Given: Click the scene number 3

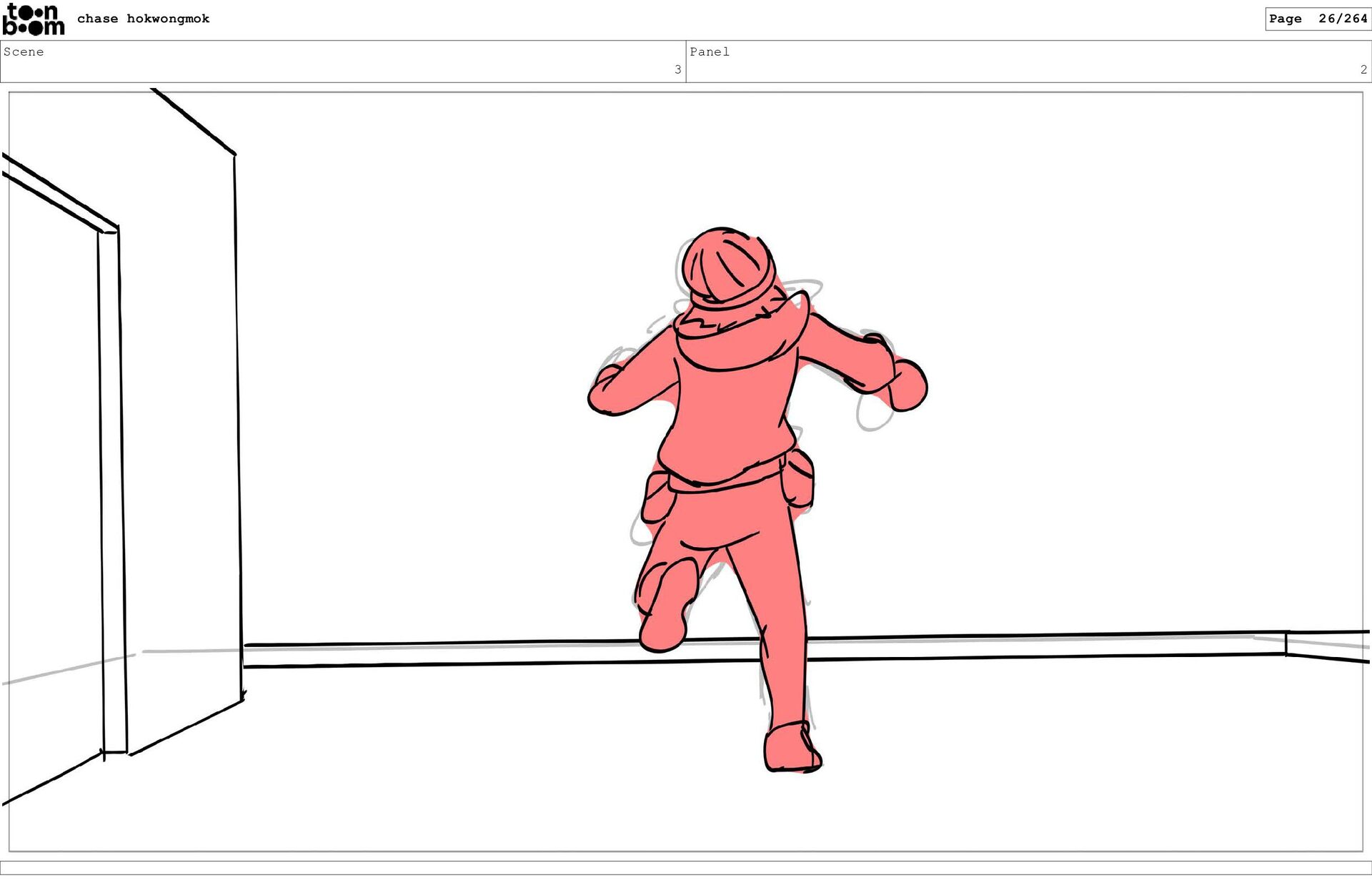Looking at the screenshot, I should [677, 69].
